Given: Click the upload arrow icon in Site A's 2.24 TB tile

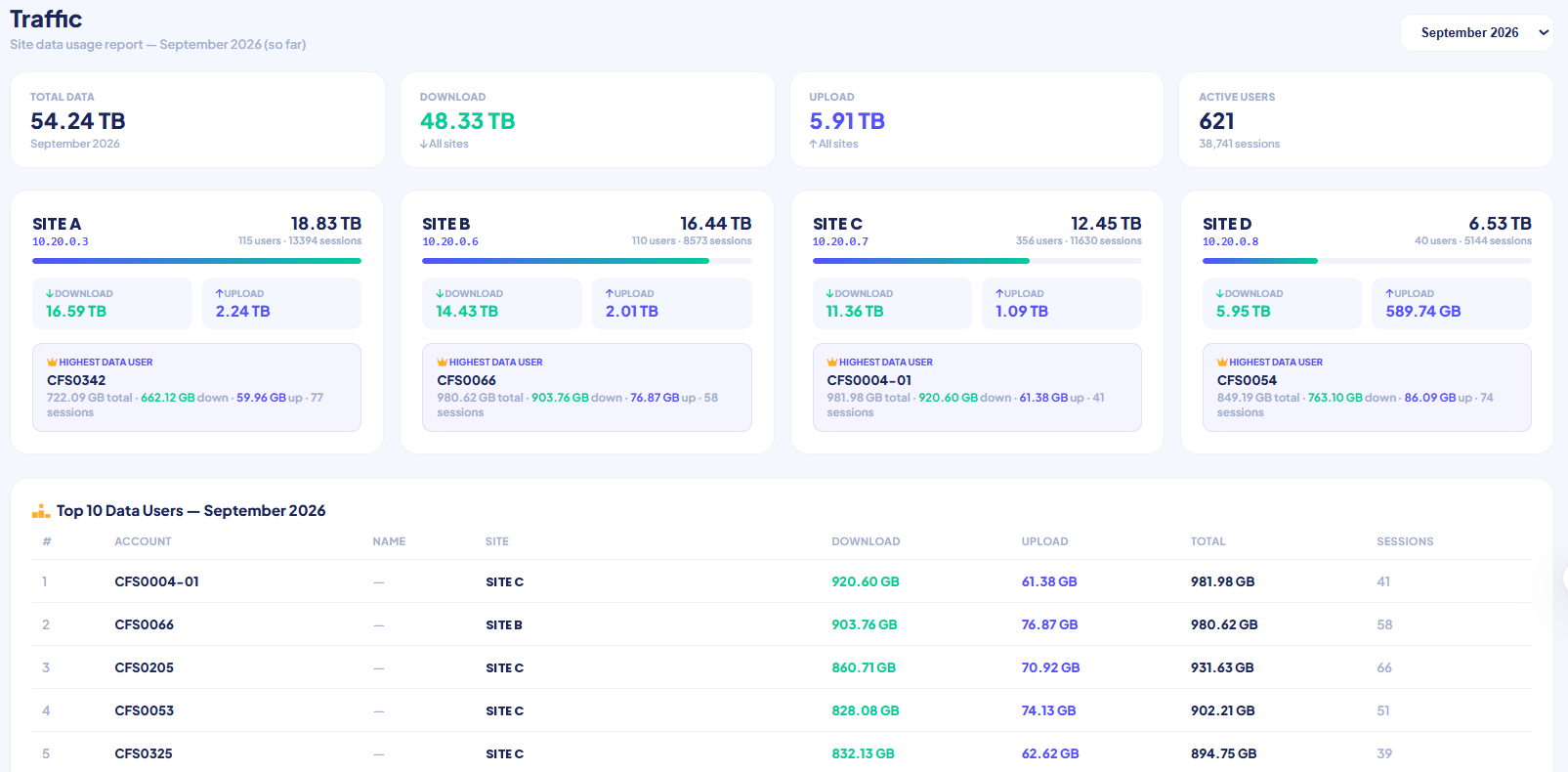Looking at the screenshot, I should pos(220,293).
